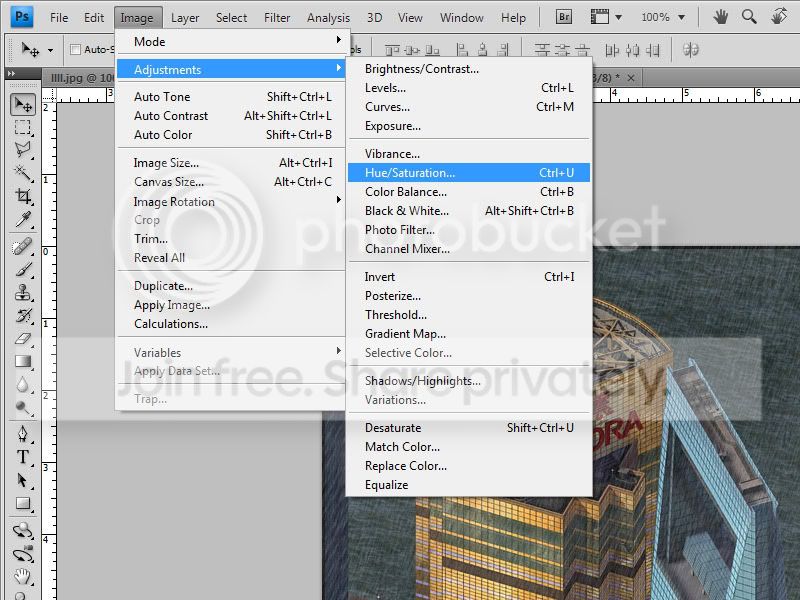
Task: Select the History Brush tool
Action: 23,316
